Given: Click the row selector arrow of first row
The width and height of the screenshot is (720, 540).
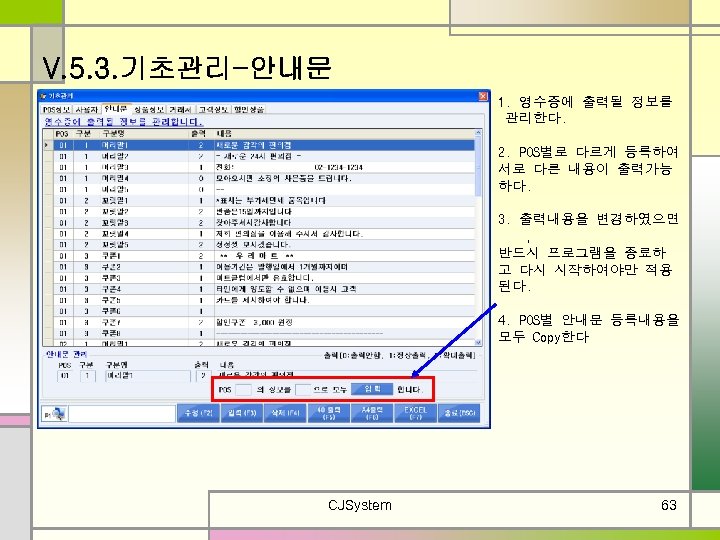Looking at the screenshot, I should pos(48,145).
